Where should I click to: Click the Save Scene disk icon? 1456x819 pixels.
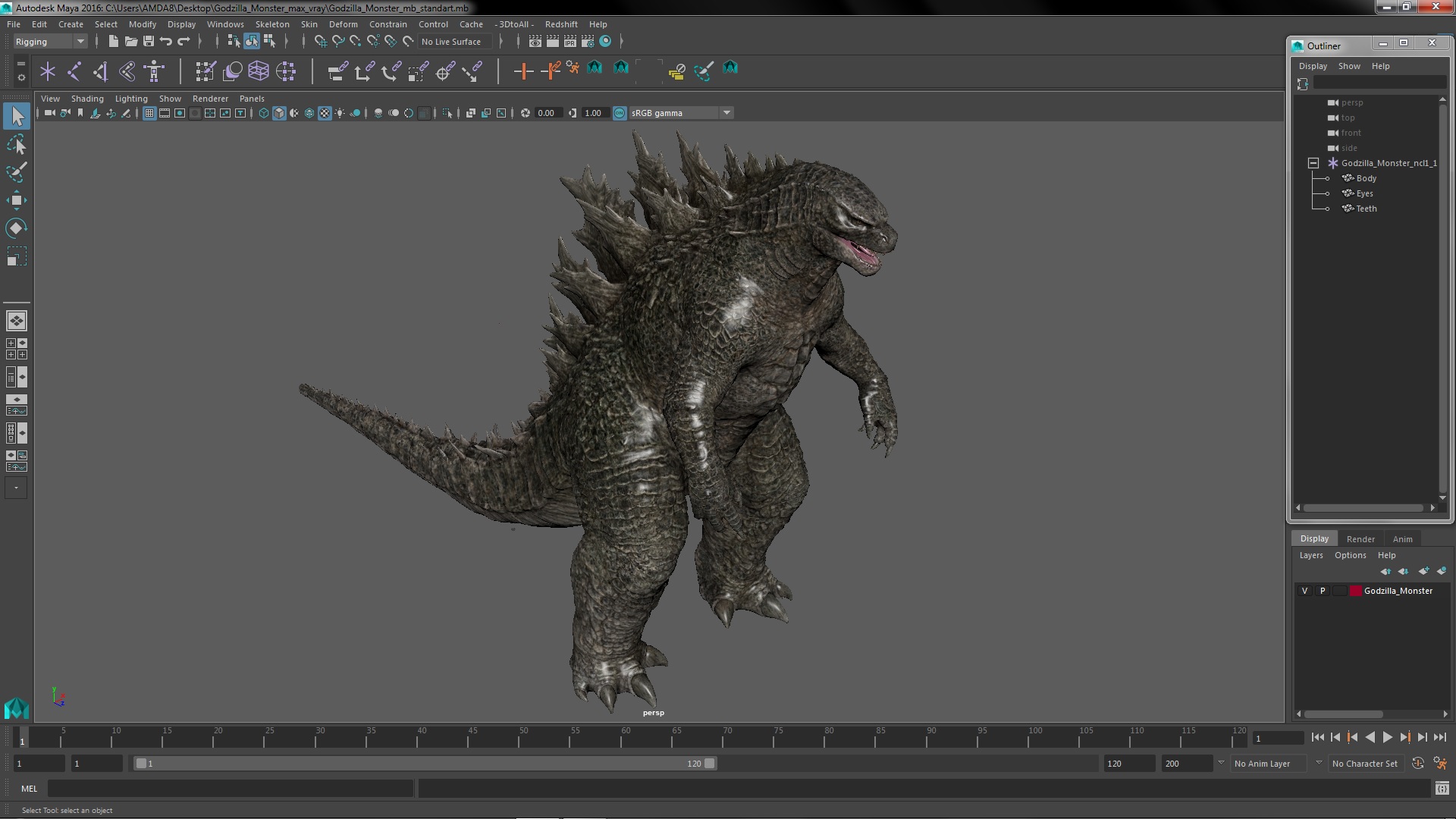[x=149, y=41]
